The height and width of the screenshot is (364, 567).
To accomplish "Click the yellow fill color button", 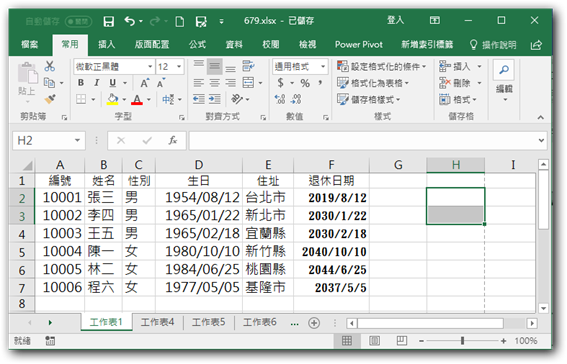I will pos(113,99).
